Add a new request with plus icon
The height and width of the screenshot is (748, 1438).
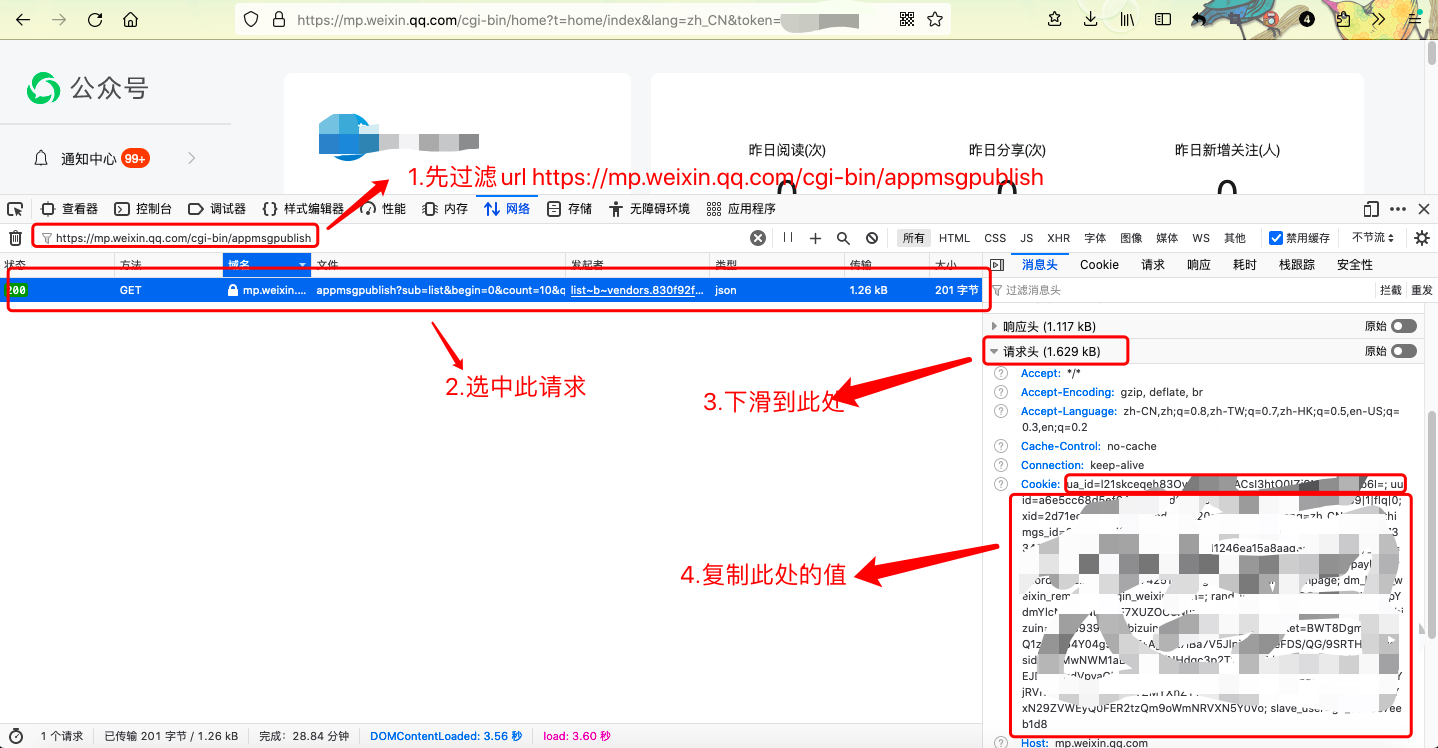click(x=815, y=238)
